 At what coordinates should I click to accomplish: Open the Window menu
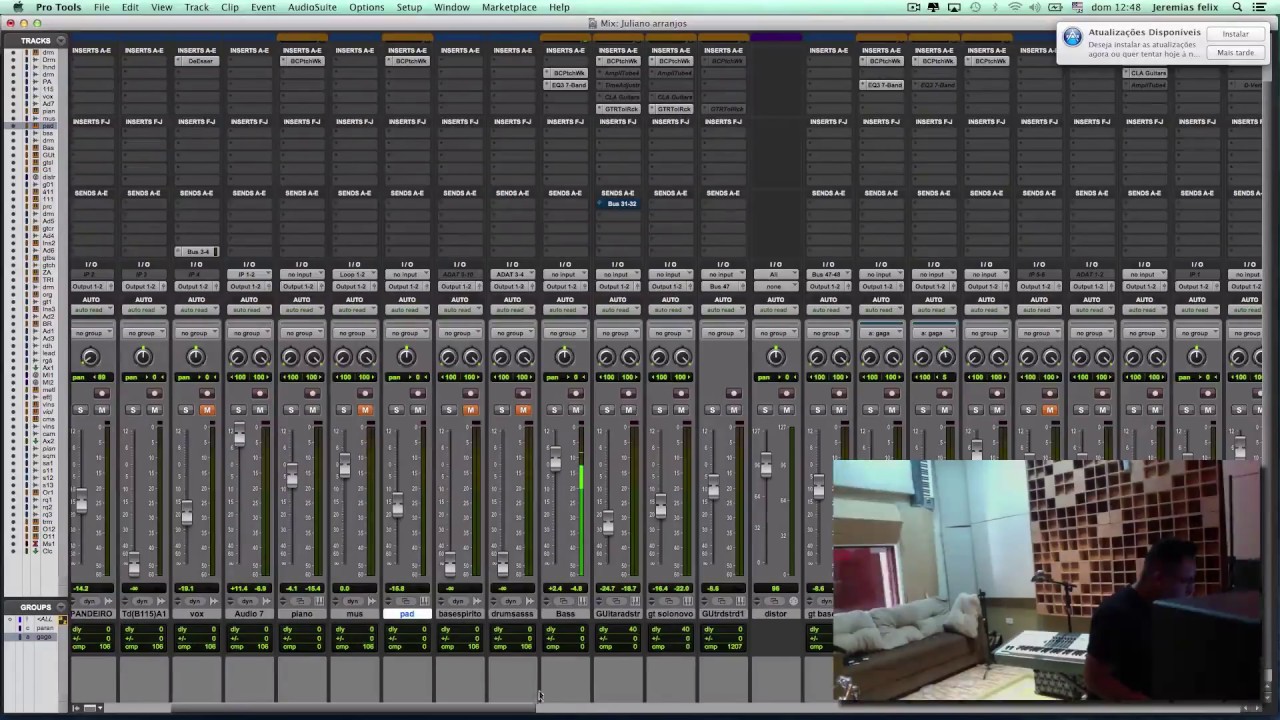(x=452, y=7)
